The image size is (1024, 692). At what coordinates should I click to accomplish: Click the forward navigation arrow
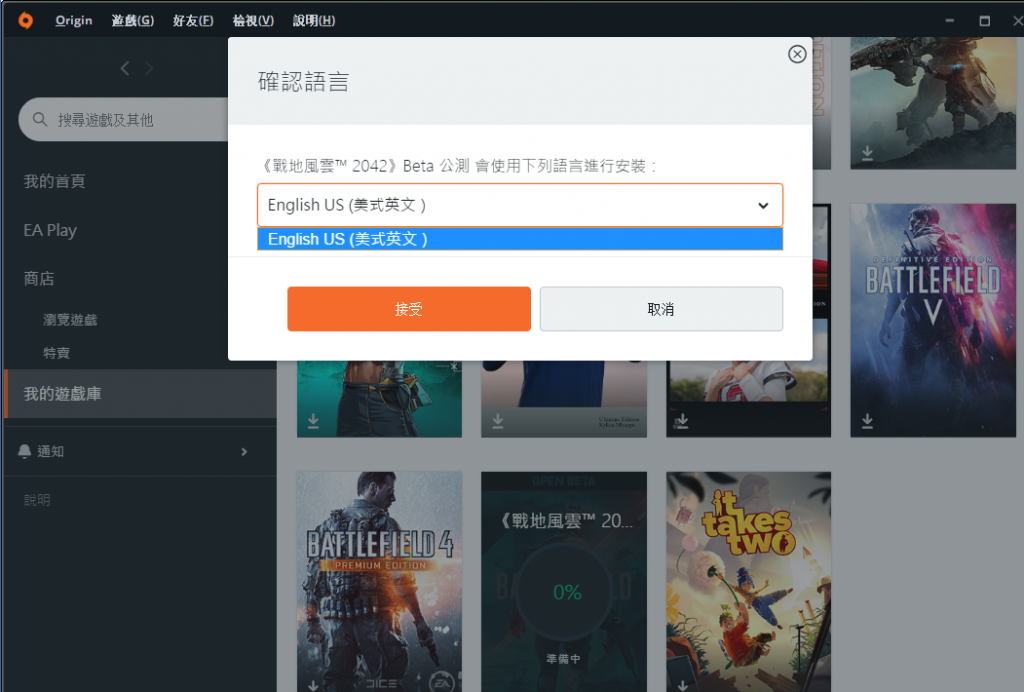pyautogui.click(x=149, y=68)
